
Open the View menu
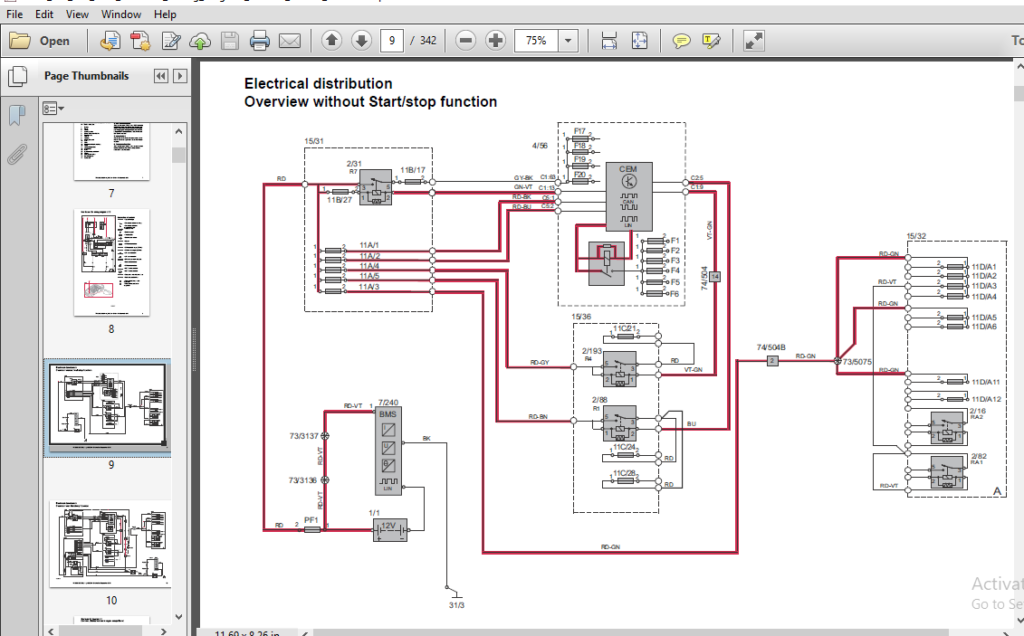click(77, 14)
